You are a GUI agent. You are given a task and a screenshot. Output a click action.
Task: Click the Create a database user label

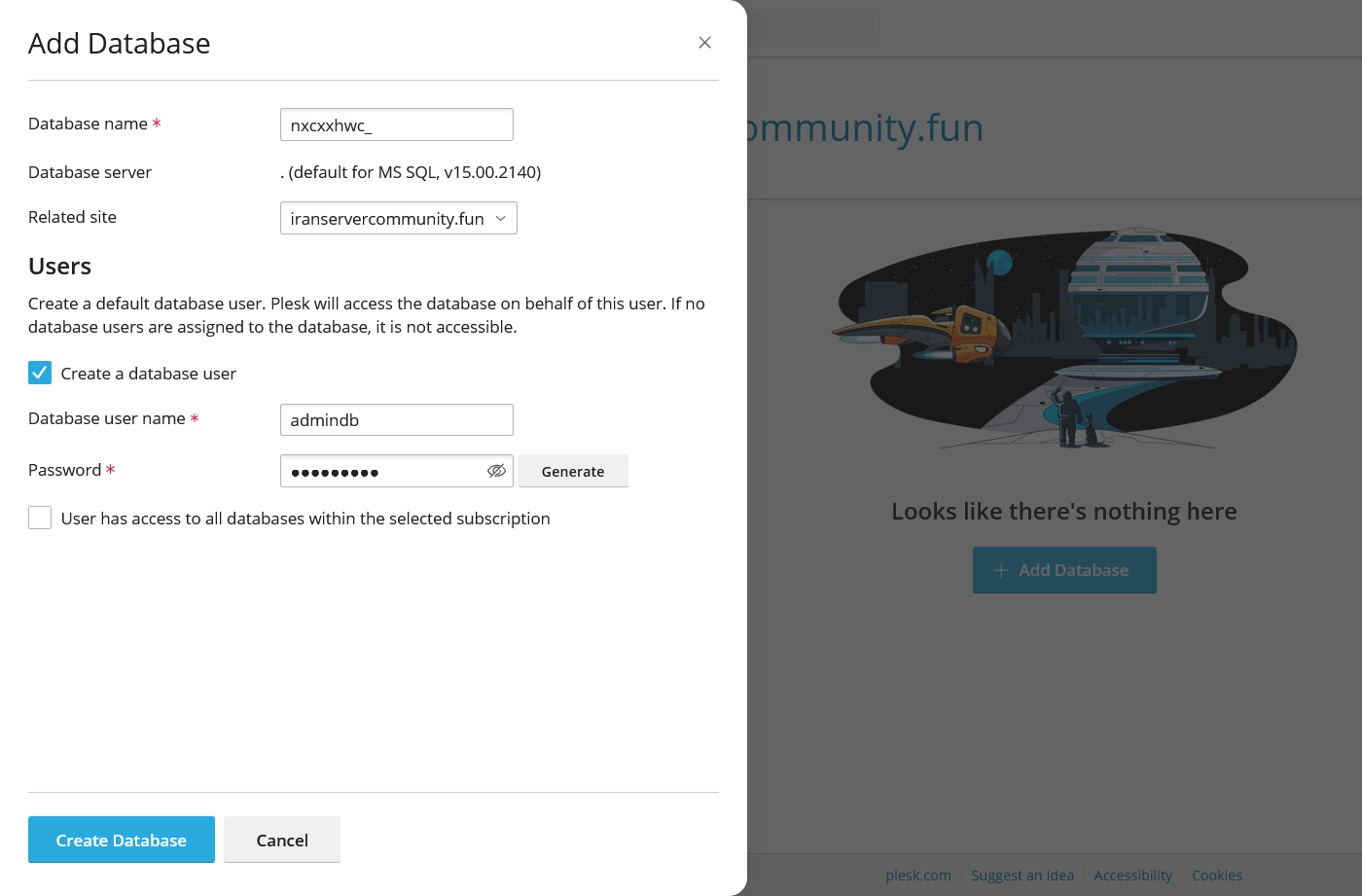pos(149,374)
